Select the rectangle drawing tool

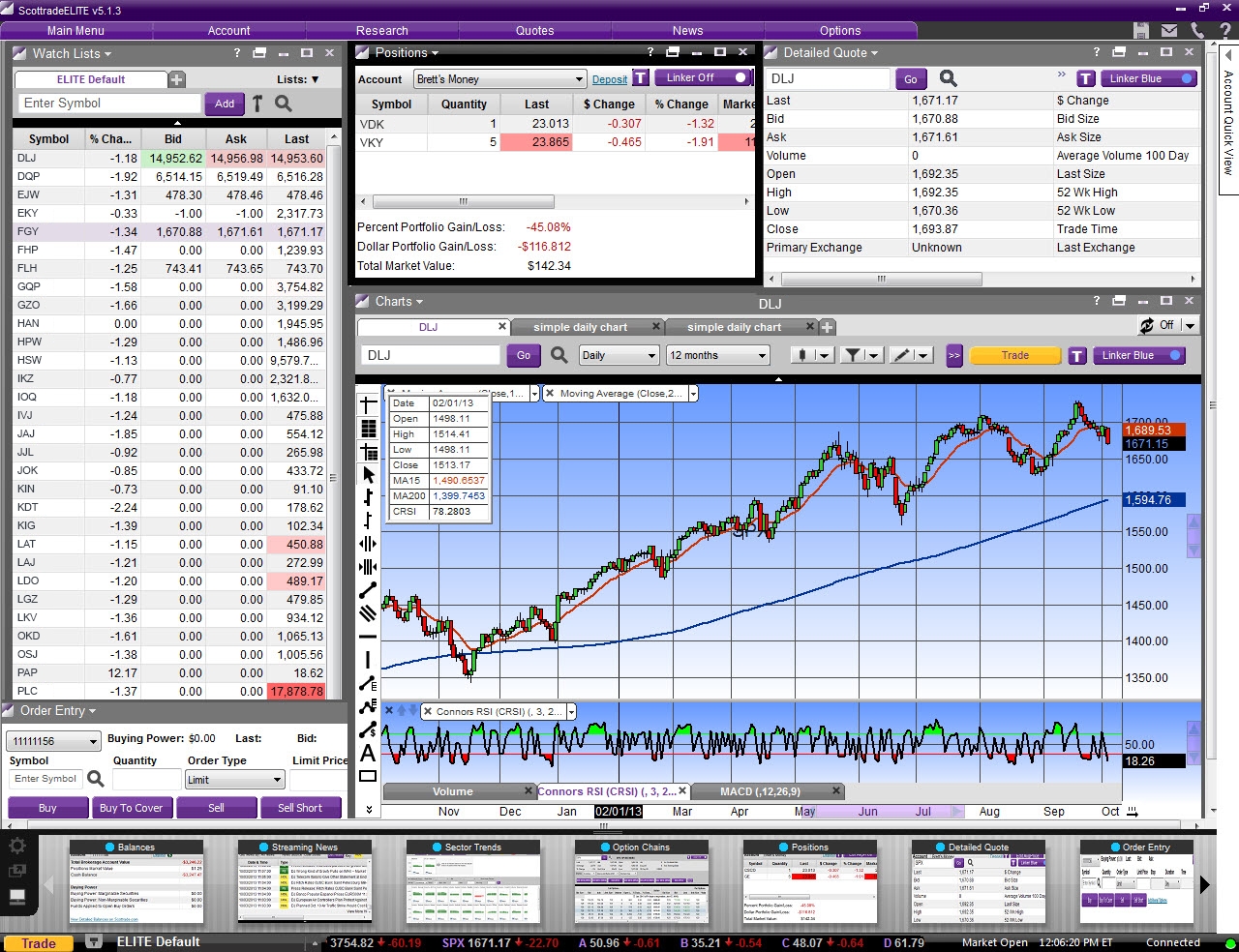368,776
